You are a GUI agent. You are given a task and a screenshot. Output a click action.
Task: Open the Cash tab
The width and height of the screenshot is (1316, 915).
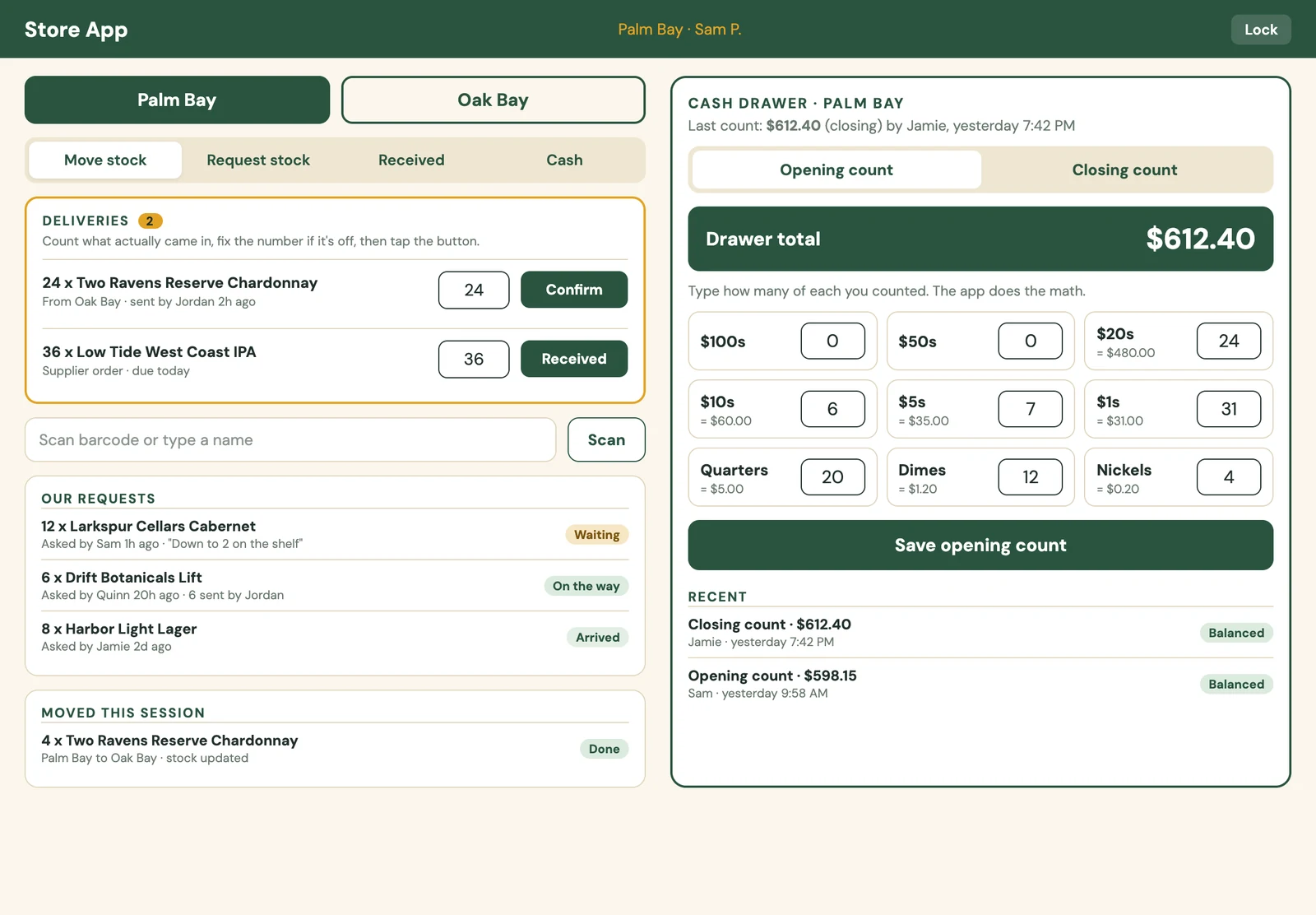tap(564, 160)
